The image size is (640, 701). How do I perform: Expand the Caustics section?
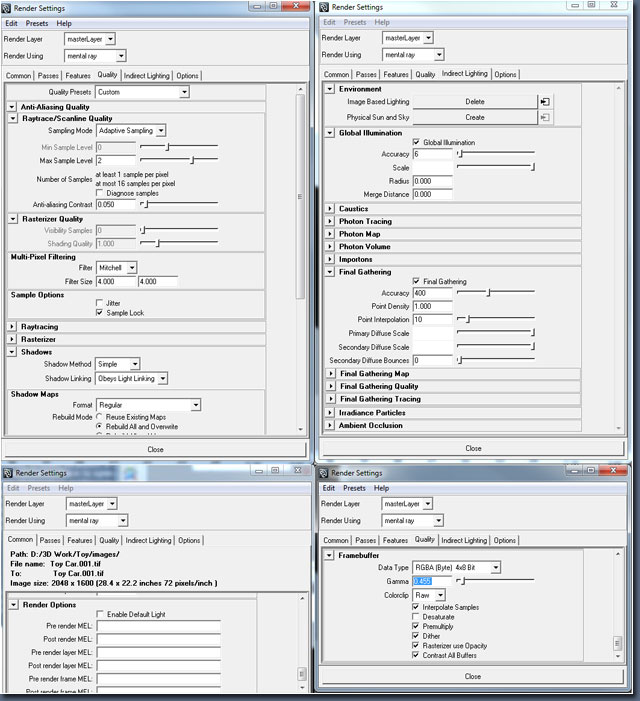click(x=330, y=209)
